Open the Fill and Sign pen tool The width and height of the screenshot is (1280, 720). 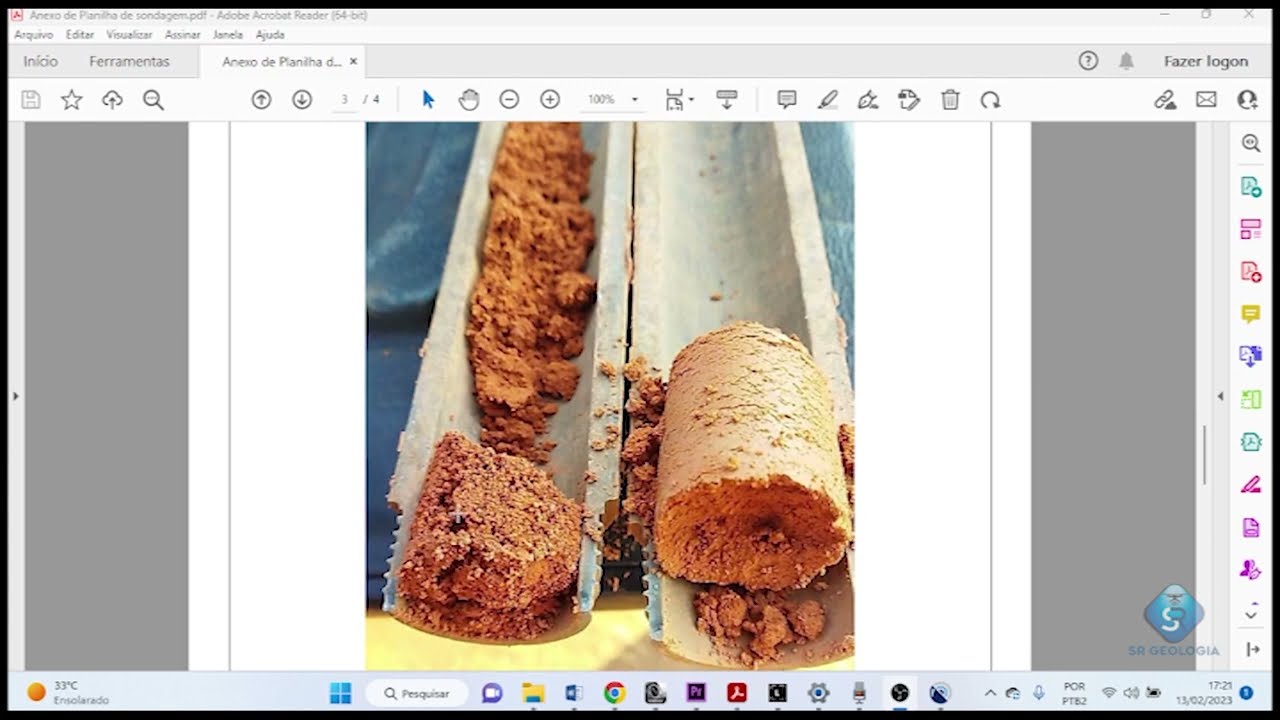coord(868,100)
